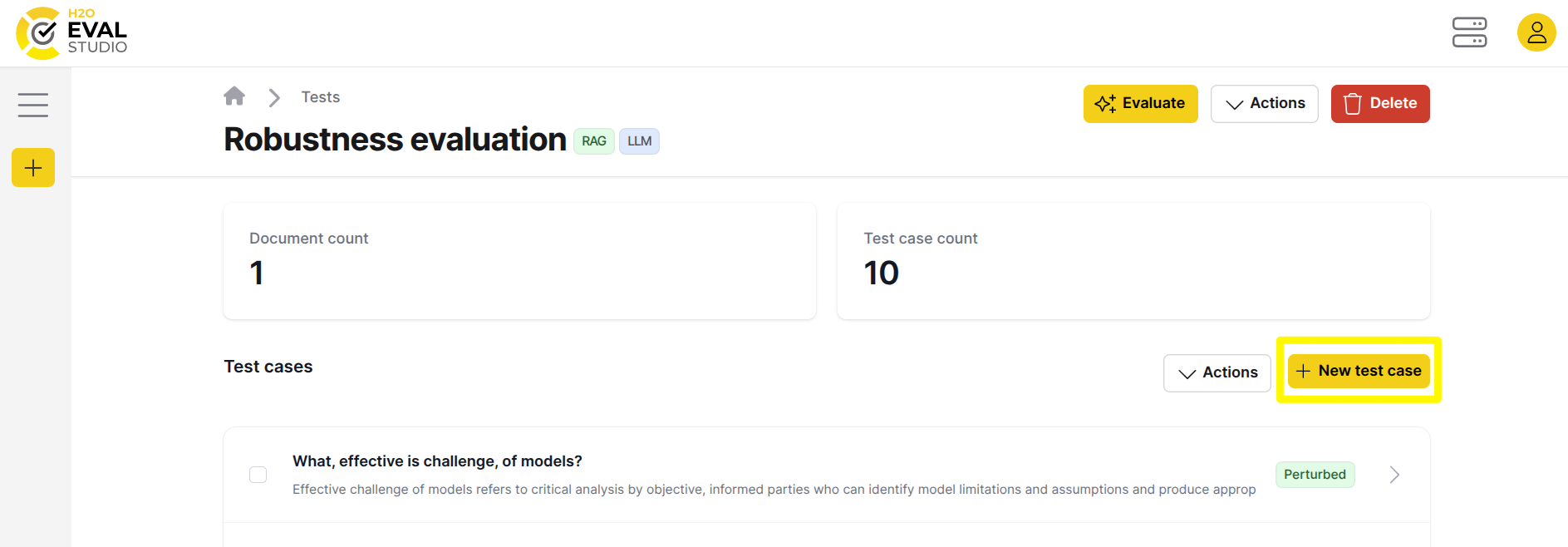Click the Test case count card
The width and height of the screenshot is (1568, 547).
pos(1133,260)
